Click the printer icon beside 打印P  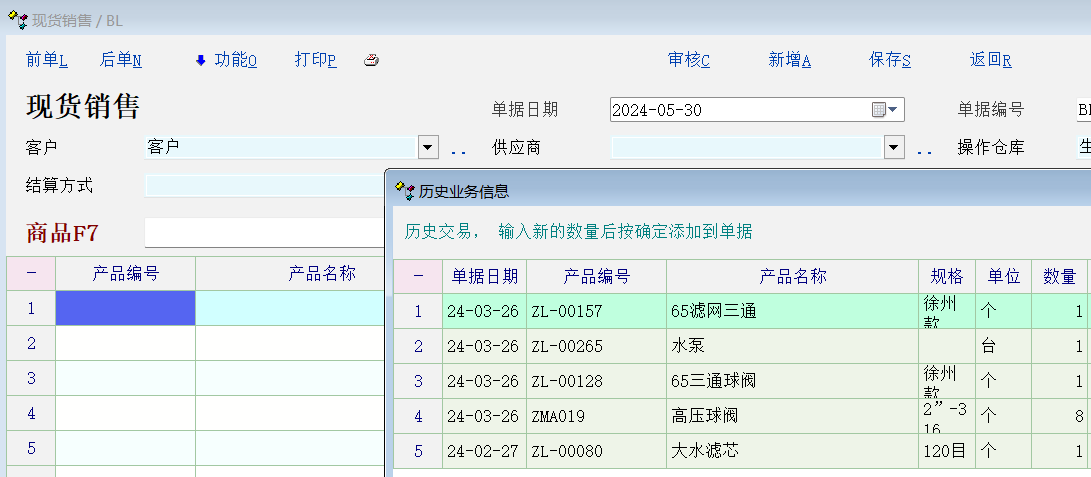pyautogui.click(x=371, y=60)
